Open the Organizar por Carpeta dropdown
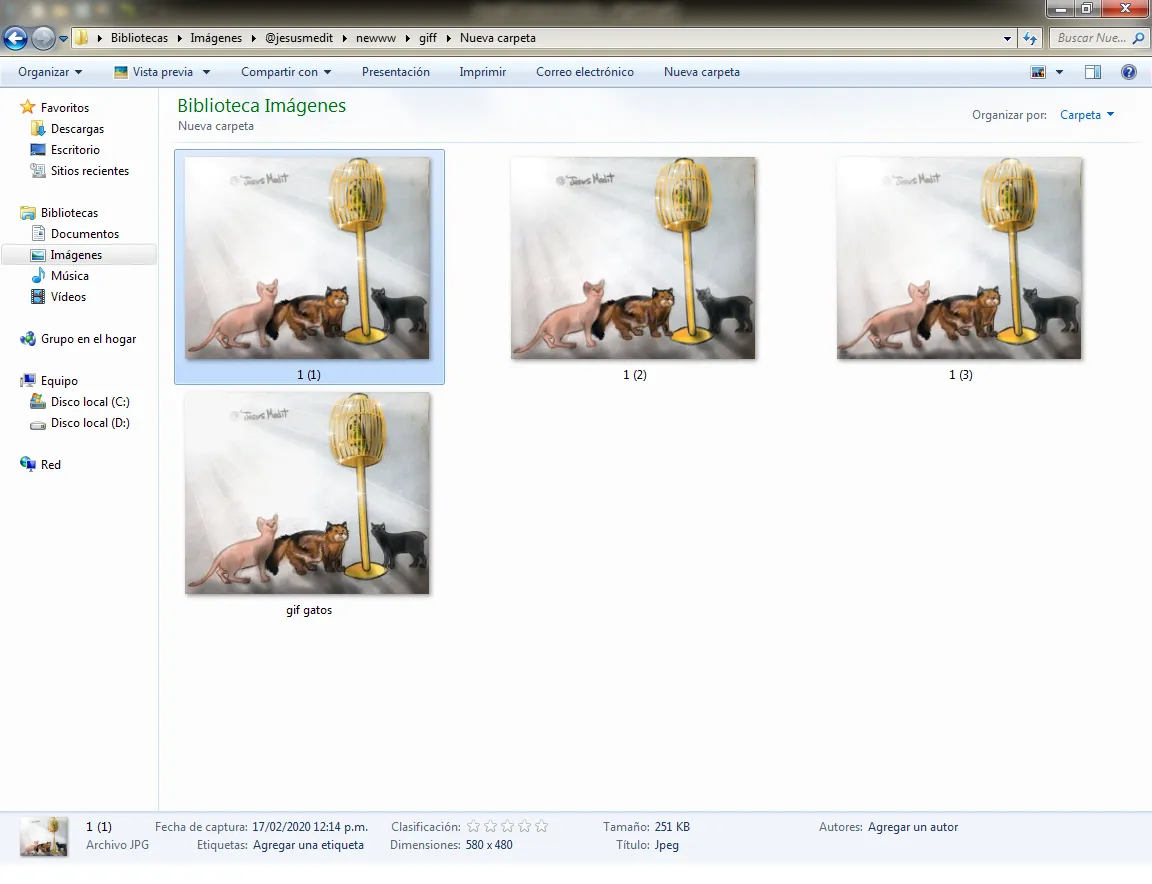 [1087, 115]
